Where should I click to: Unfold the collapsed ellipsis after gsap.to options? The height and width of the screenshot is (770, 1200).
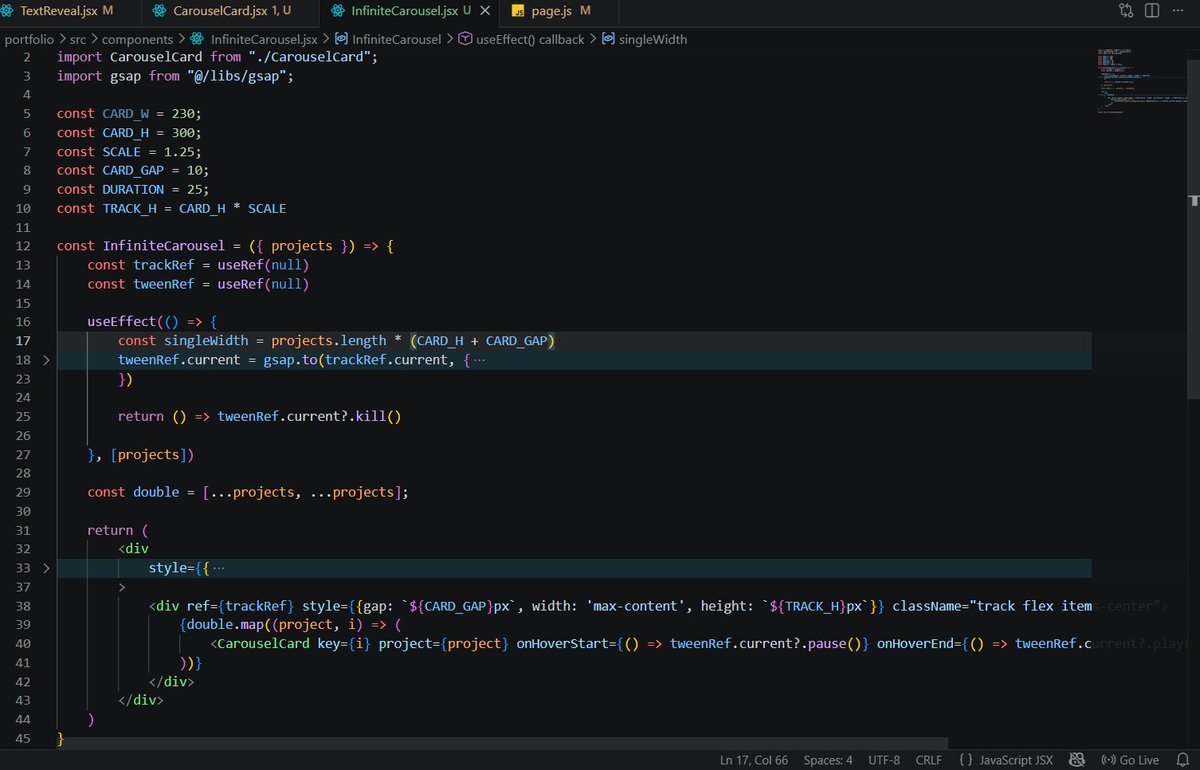[x=479, y=360]
